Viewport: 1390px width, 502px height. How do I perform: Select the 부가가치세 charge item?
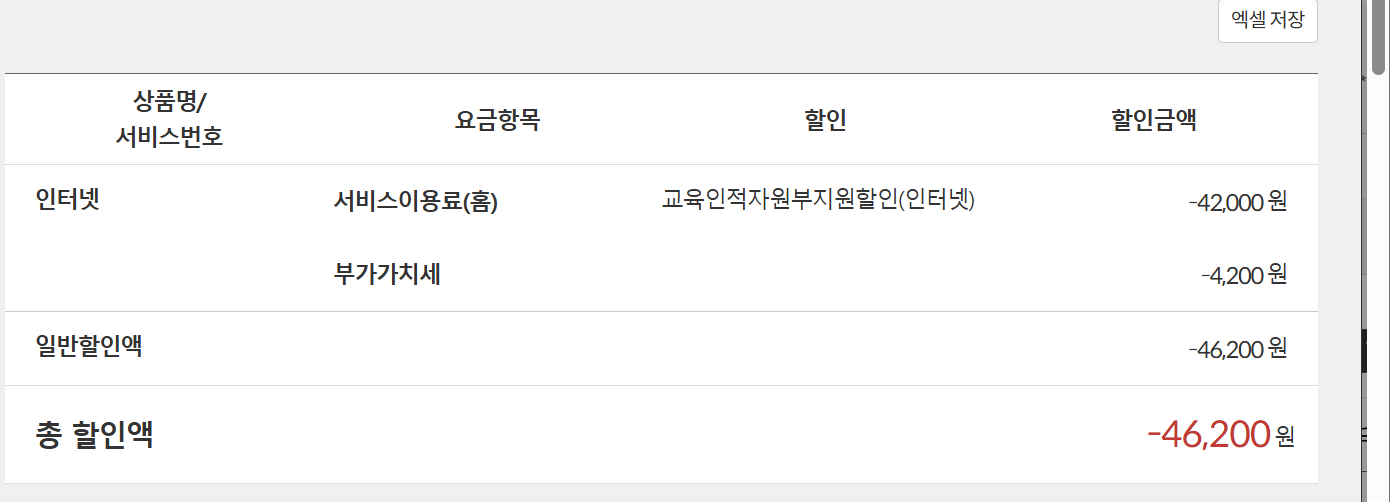(x=387, y=274)
